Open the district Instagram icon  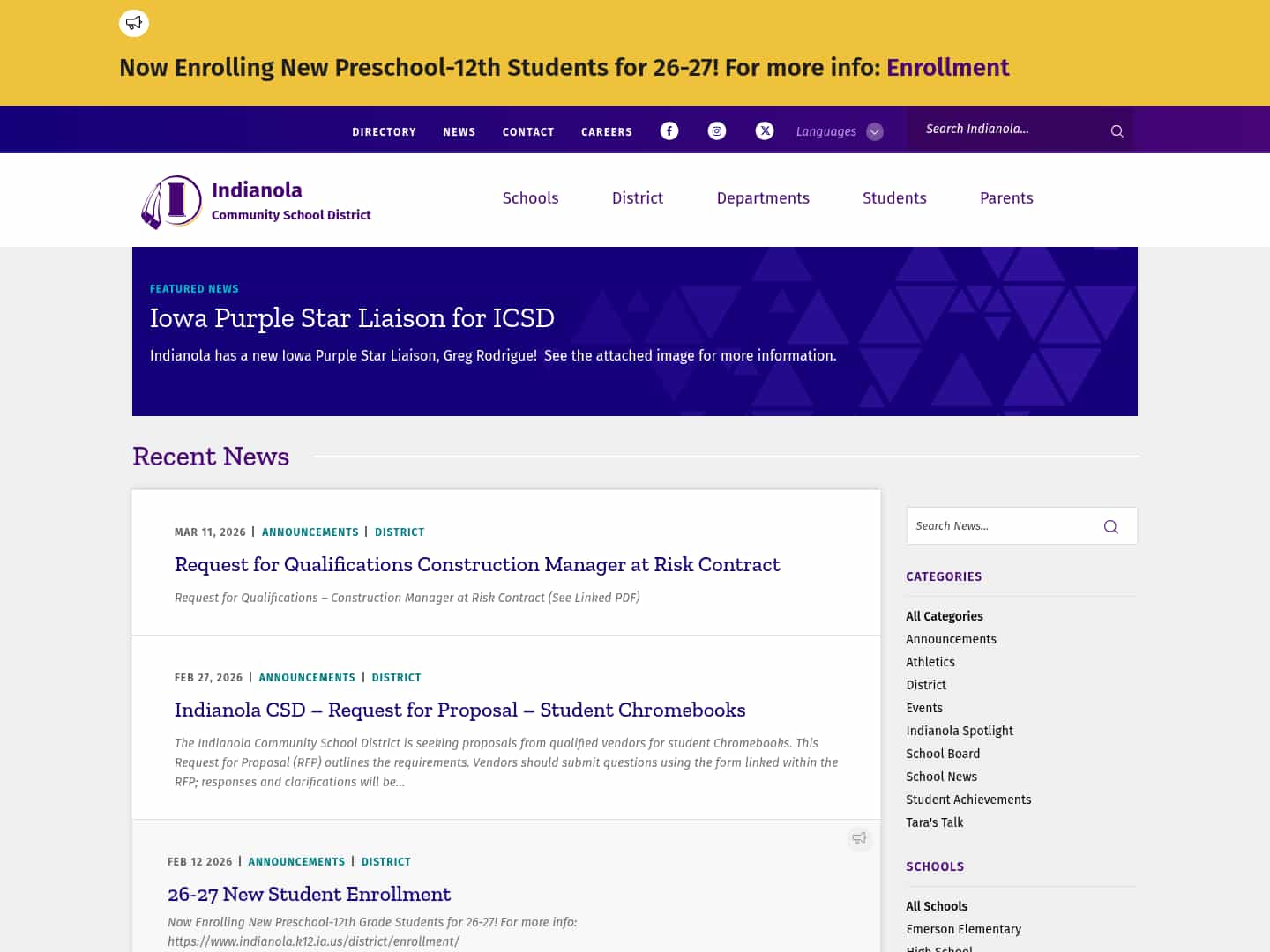pos(717,130)
